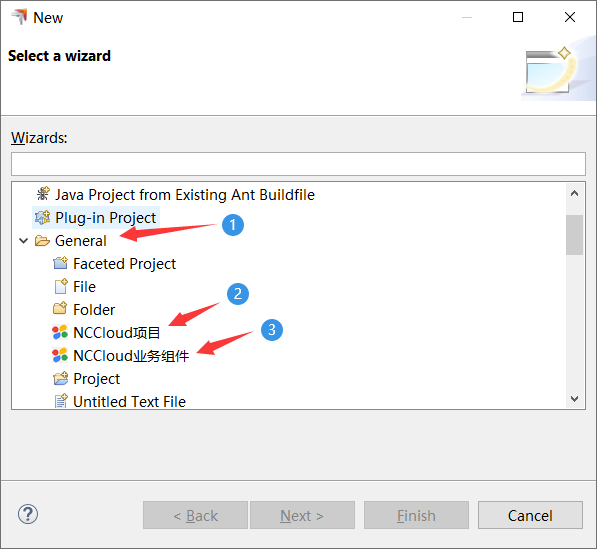The height and width of the screenshot is (549, 597).
Task: Collapse the General category chevron
Action: 24,241
